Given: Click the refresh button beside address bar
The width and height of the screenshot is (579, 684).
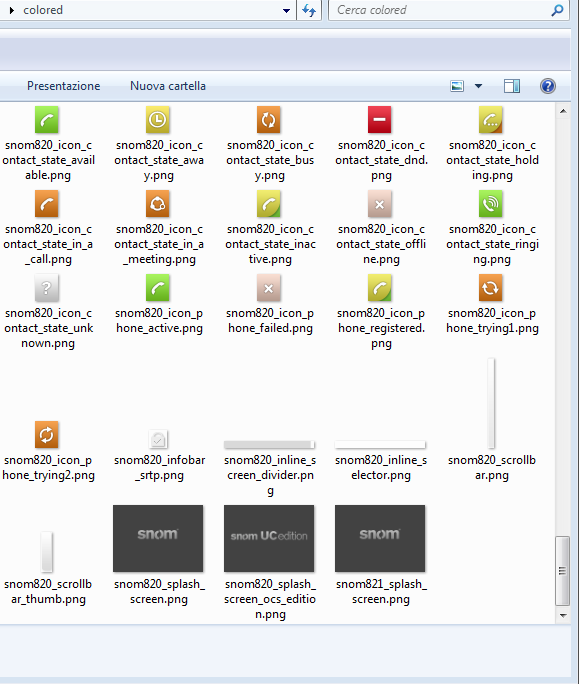Looking at the screenshot, I should 309,10.
